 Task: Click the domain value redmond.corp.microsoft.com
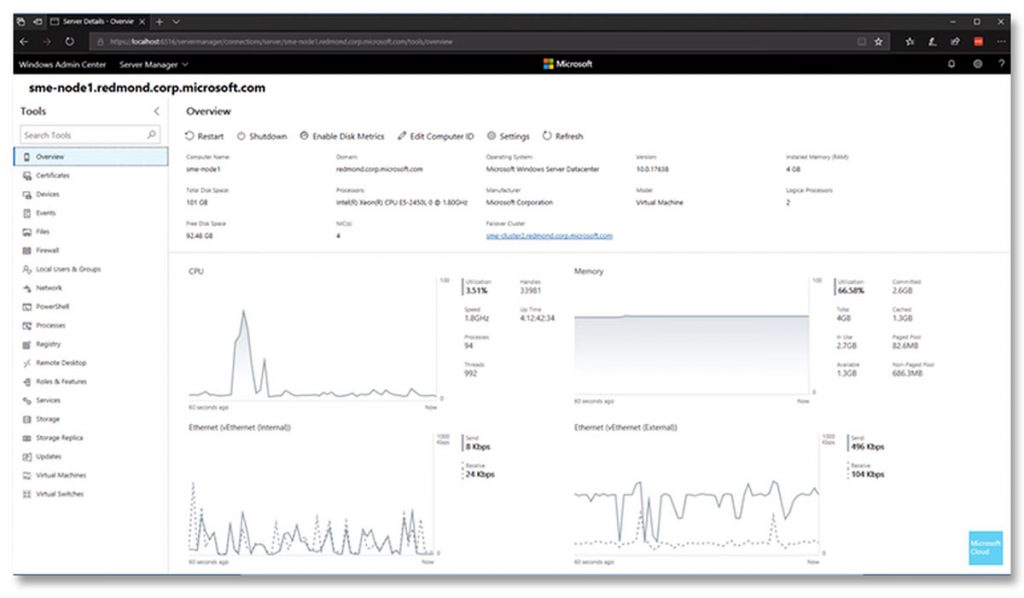point(379,169)
